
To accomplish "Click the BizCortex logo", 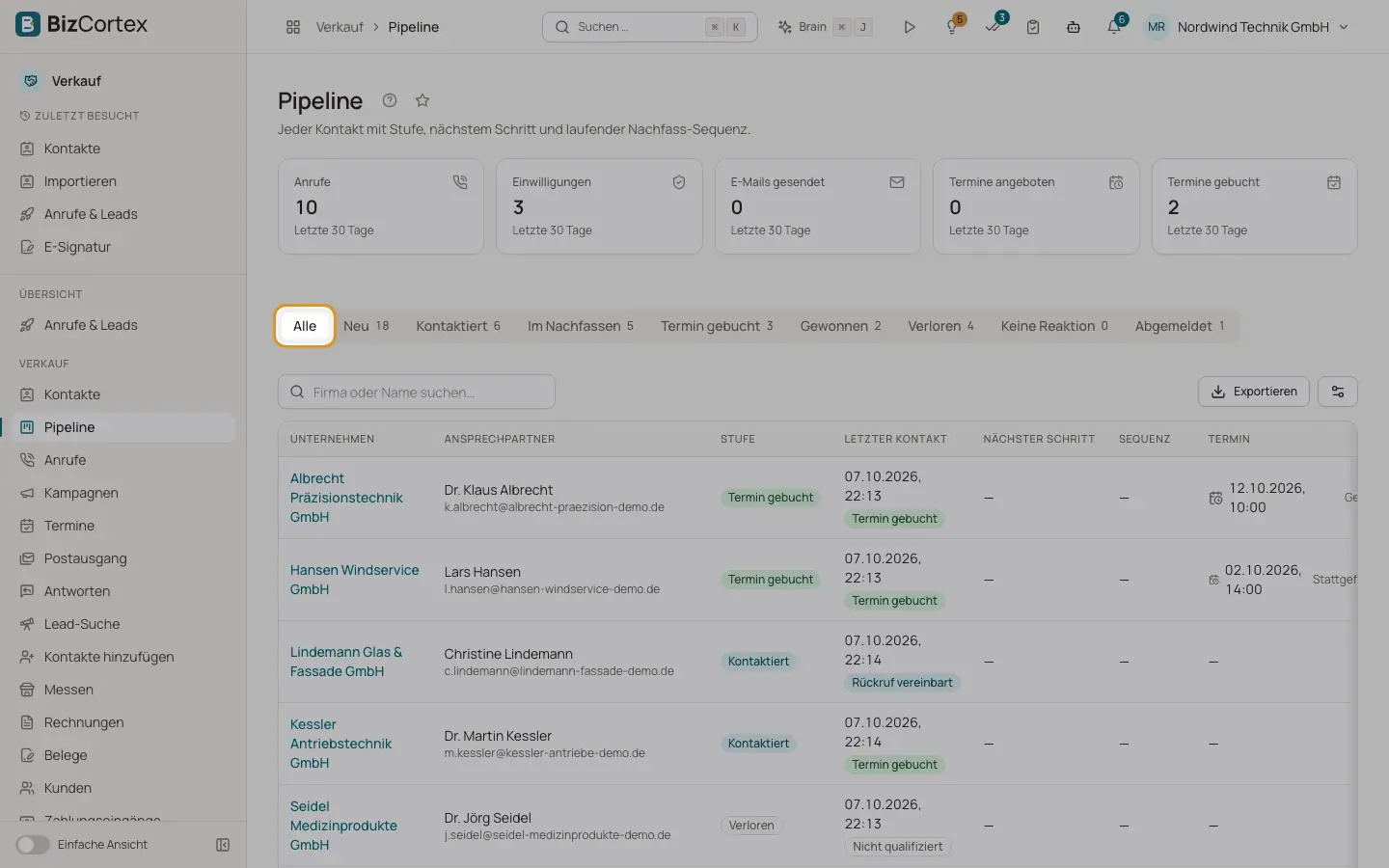I will (x=82, y=24).
